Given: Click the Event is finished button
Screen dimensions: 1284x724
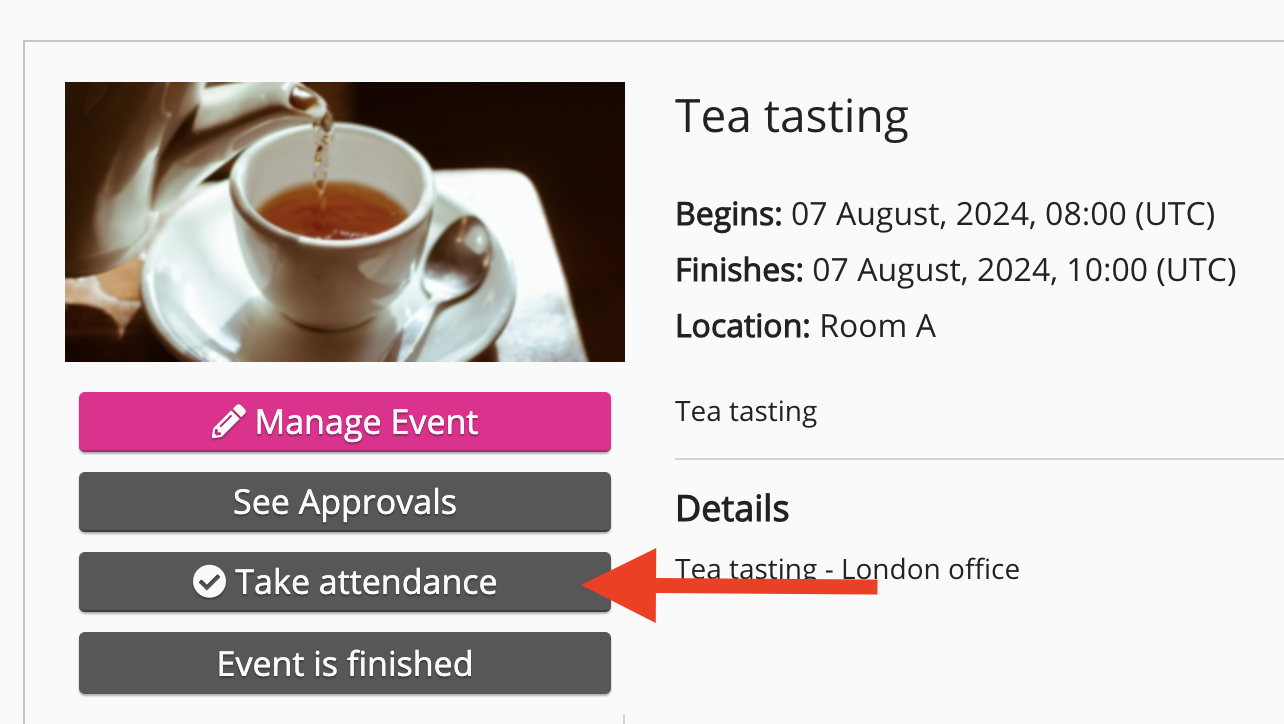Looking at the screenshot, I should click(x=345, y=663).
